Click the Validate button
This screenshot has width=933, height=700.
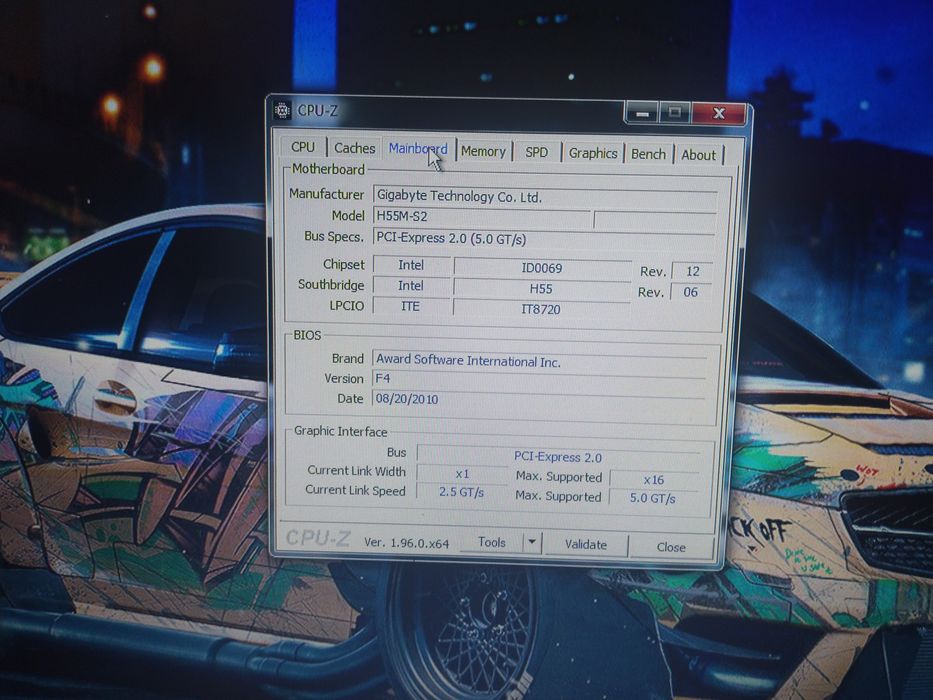click(x=586, y=545)
